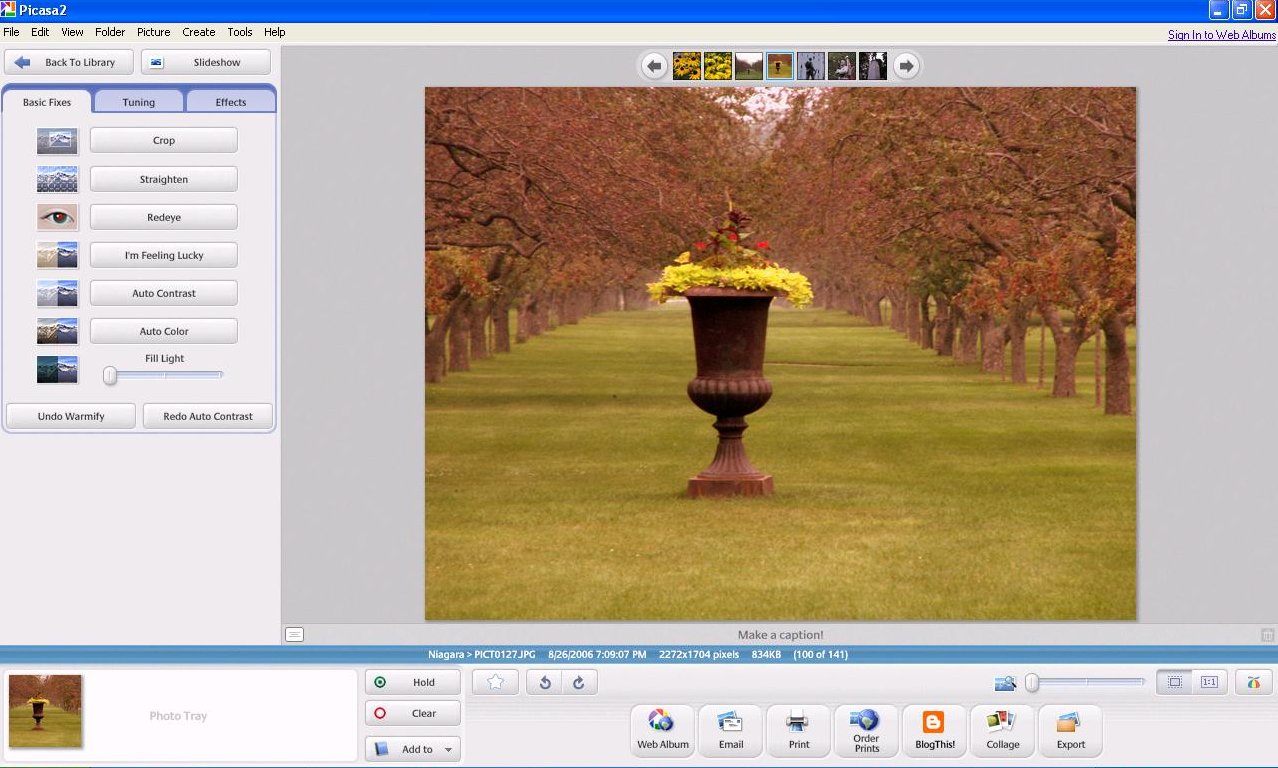Expand the Add to dropdown
This screenshot has height=768, width=1278.
click(447, 749)
